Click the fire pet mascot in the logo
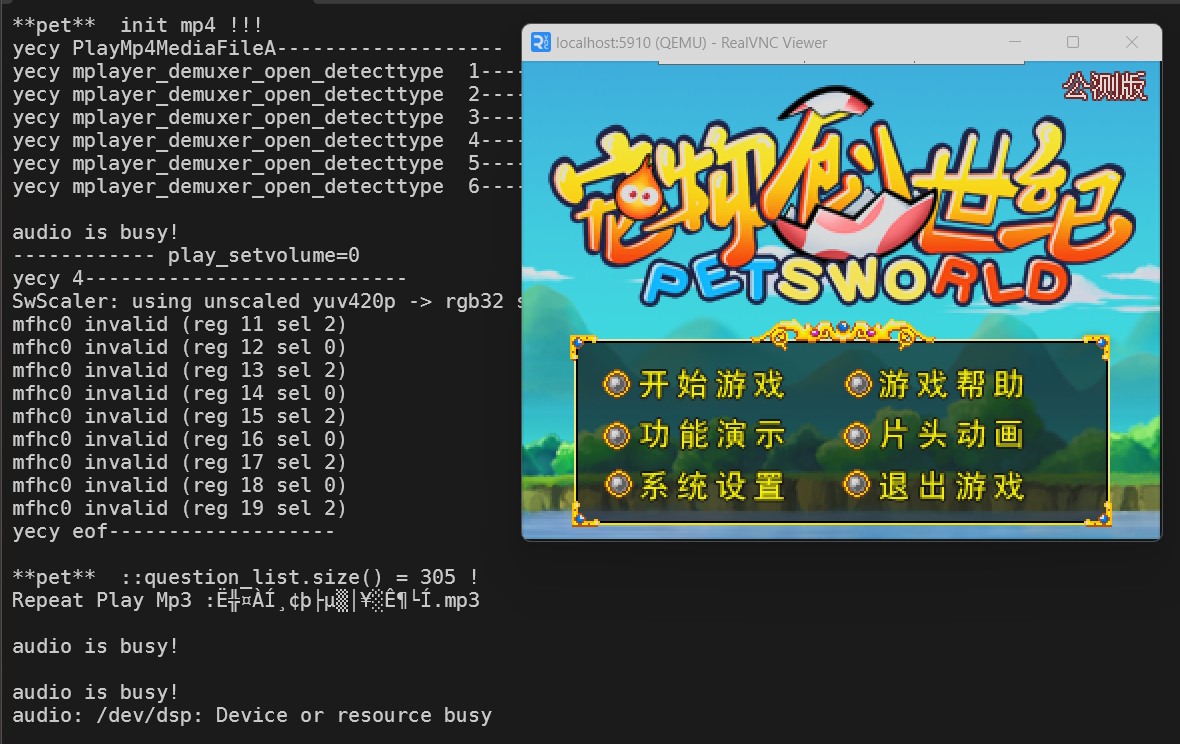 [x=639, y=194]
